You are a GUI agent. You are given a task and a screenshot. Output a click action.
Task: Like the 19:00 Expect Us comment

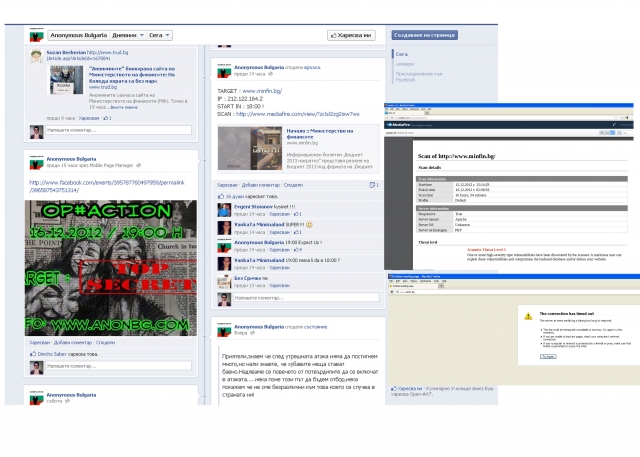279,249
